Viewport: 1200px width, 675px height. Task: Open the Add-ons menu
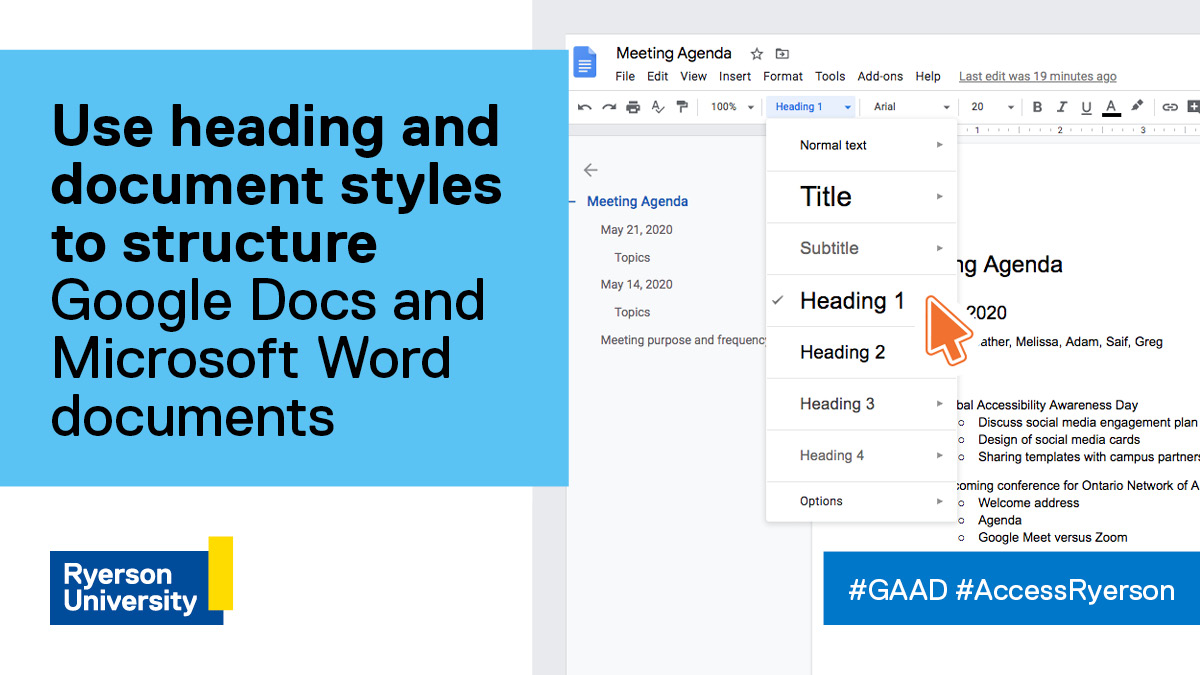pyautogui.click(x=880, y=76)
